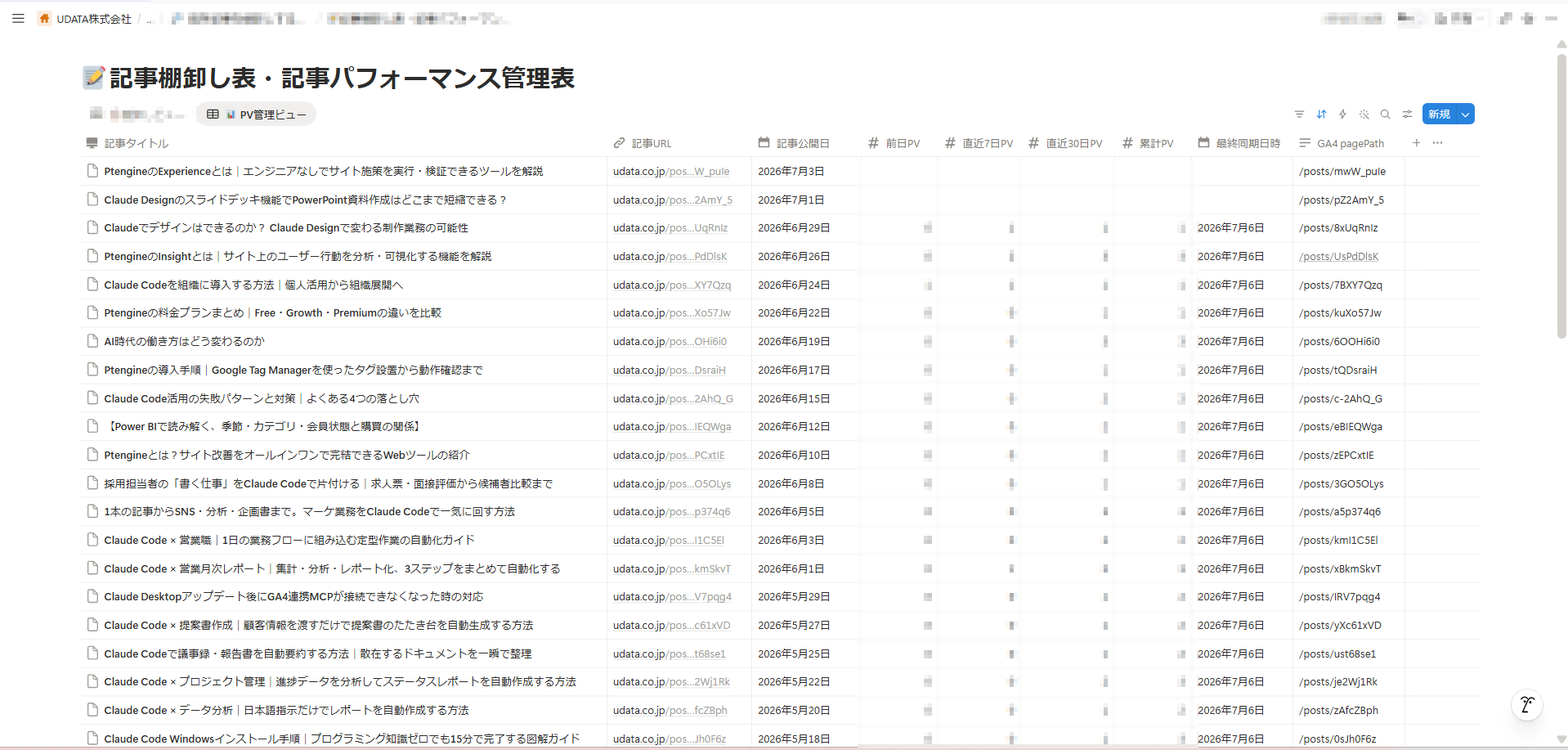Open the sidebar hamburger menu
1568x750 pixels.
click(18, 18)
